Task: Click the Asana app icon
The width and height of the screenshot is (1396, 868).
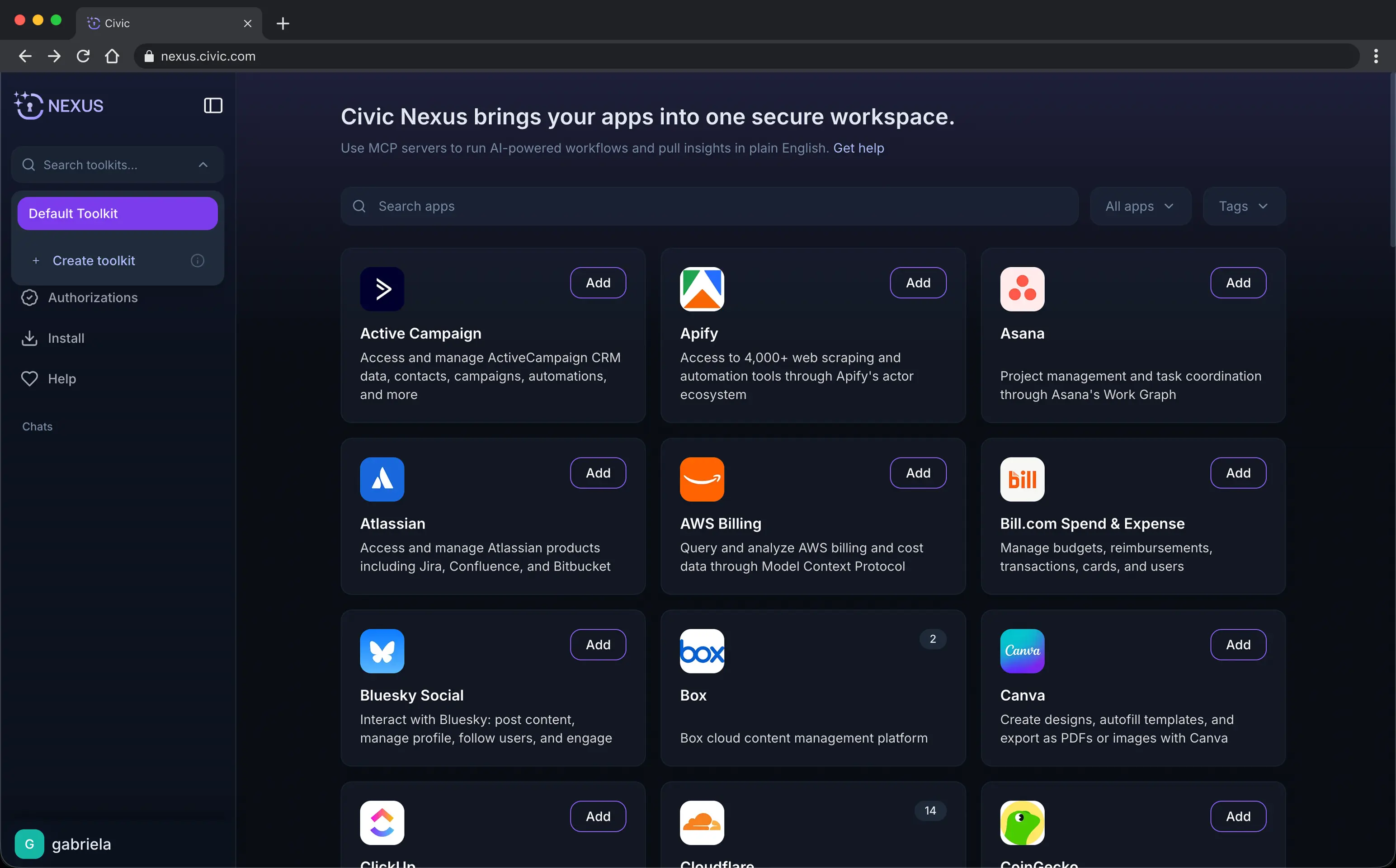Action: point(1022,289)
